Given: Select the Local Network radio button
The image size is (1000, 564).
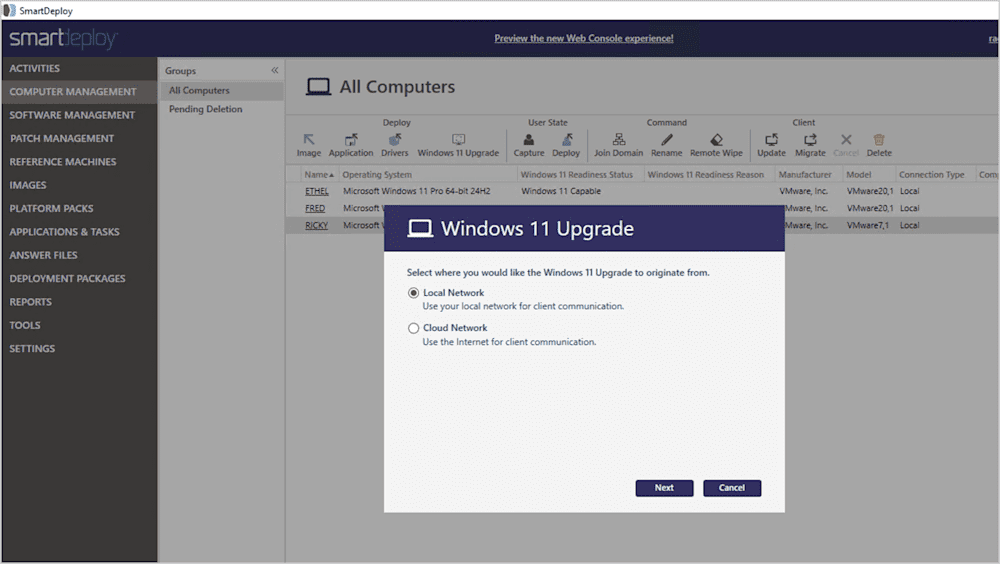Looking at the screenshot, I should tap(413, 293).
